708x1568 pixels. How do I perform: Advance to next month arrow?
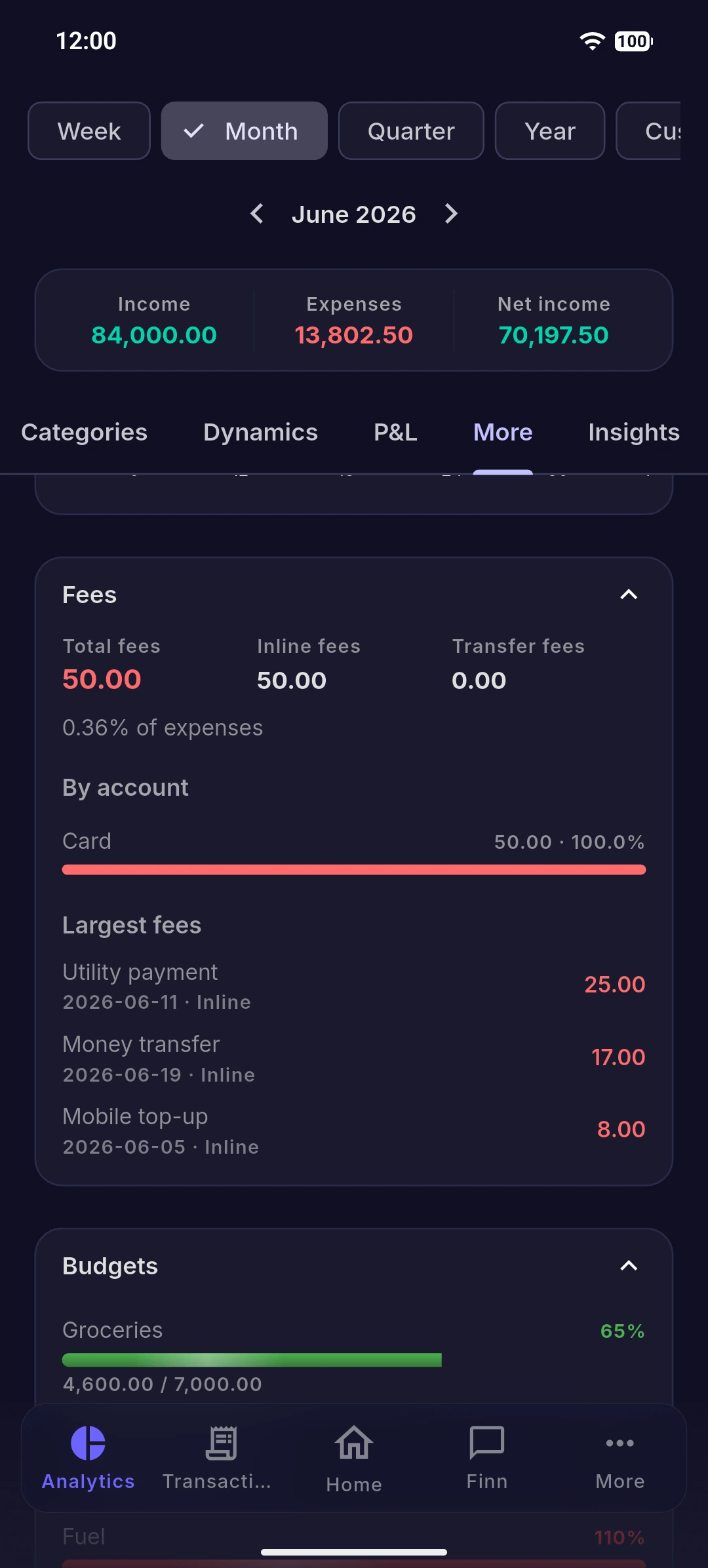point(451,214)
